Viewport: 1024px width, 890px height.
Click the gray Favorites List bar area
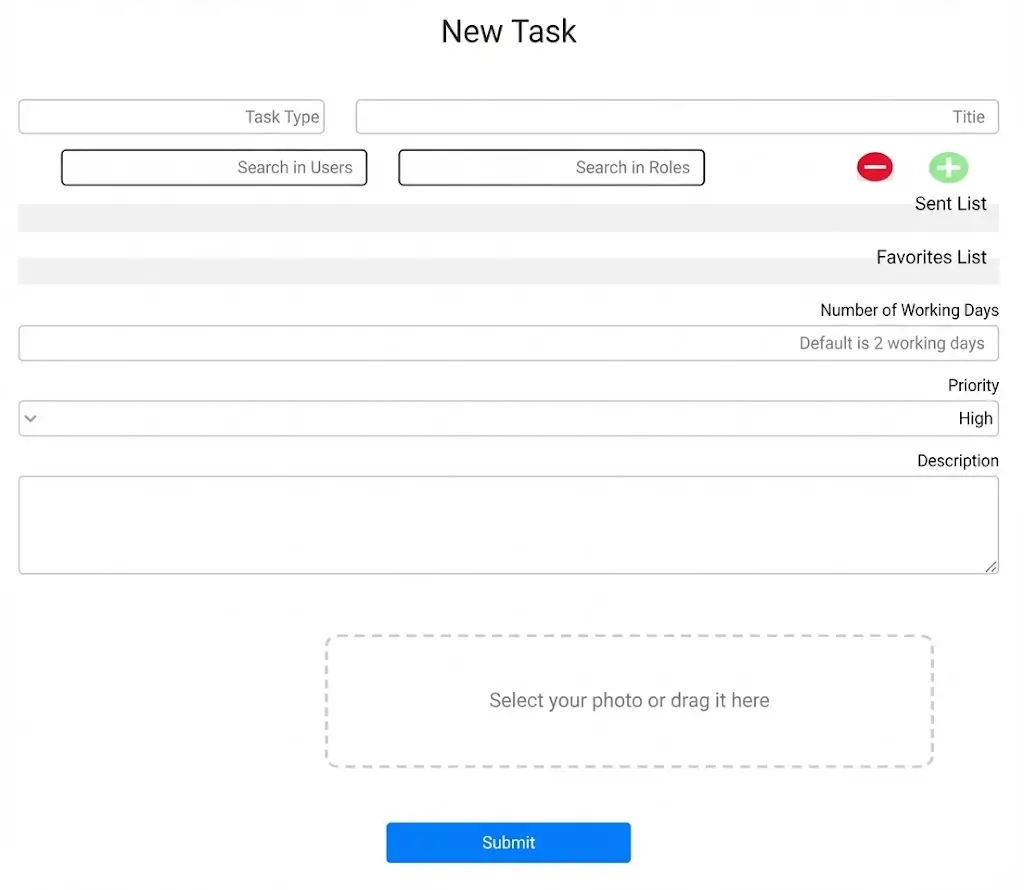[440, 271]
